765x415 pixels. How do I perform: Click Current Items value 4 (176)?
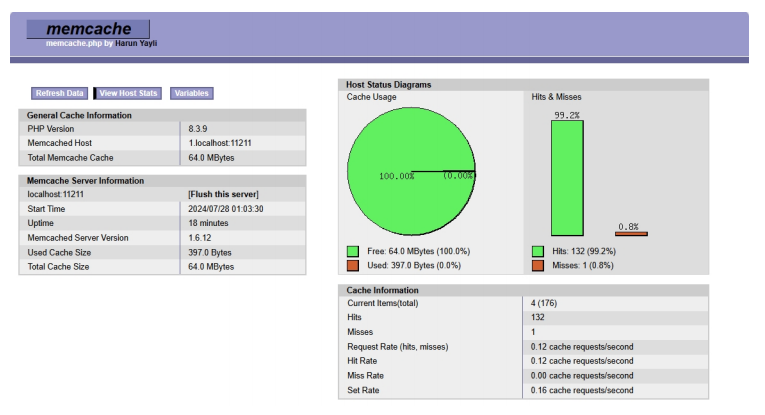coord(544,303)
